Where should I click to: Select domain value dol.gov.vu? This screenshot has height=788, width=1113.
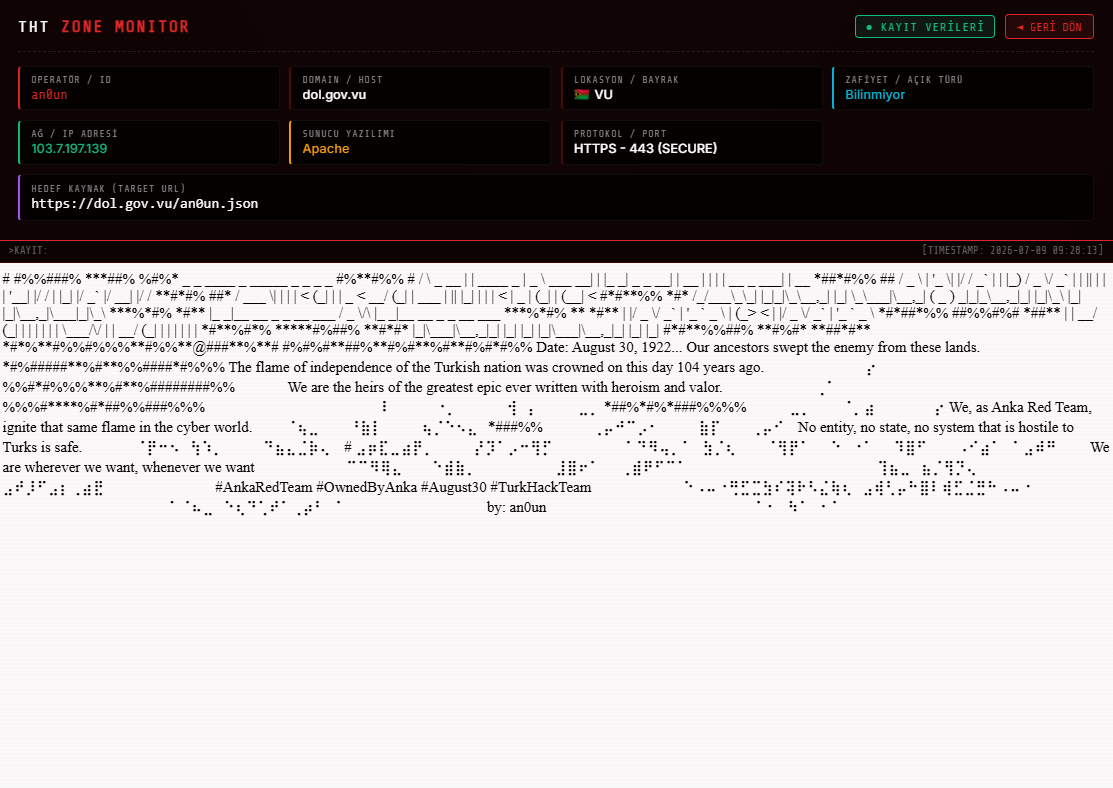334,95
